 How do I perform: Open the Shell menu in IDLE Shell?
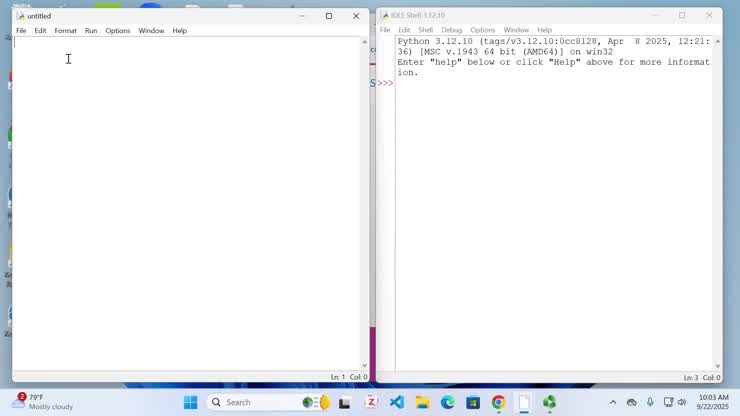coord(425,30)
